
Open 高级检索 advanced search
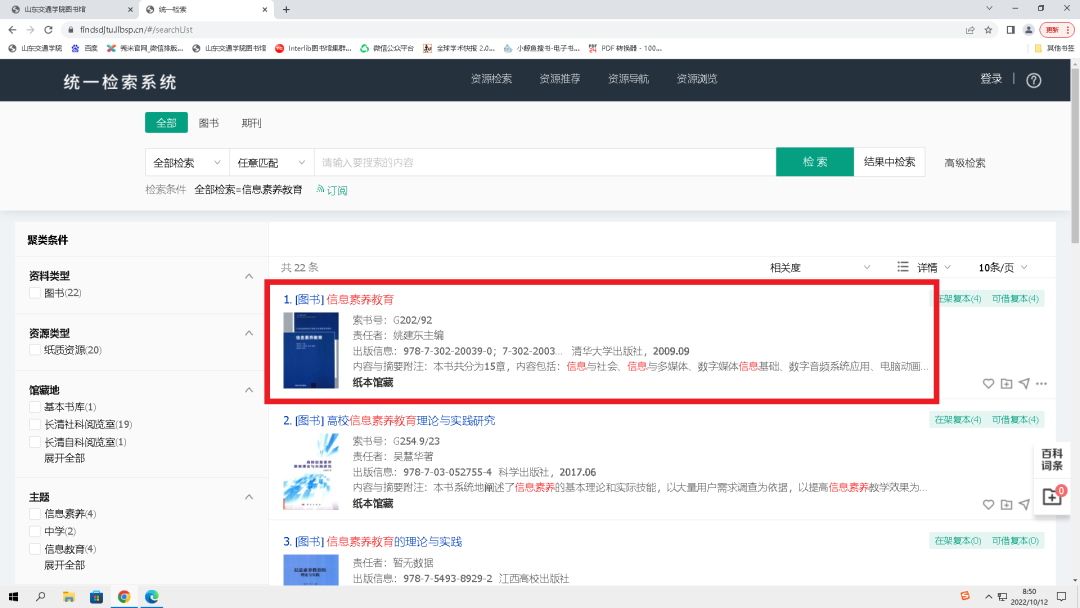(964, 163)
